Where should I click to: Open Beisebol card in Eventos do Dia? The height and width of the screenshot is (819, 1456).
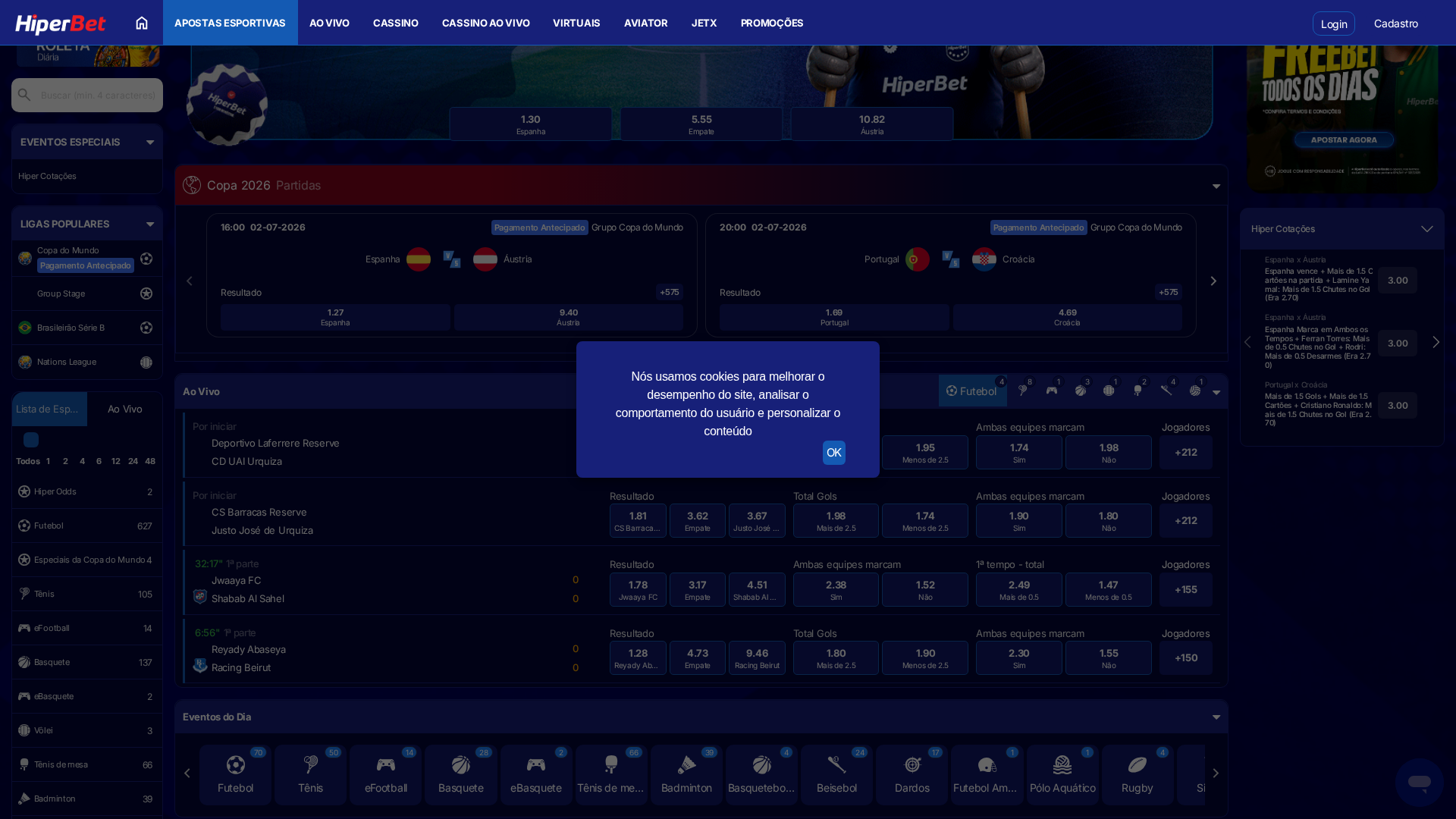coord(837,774)
